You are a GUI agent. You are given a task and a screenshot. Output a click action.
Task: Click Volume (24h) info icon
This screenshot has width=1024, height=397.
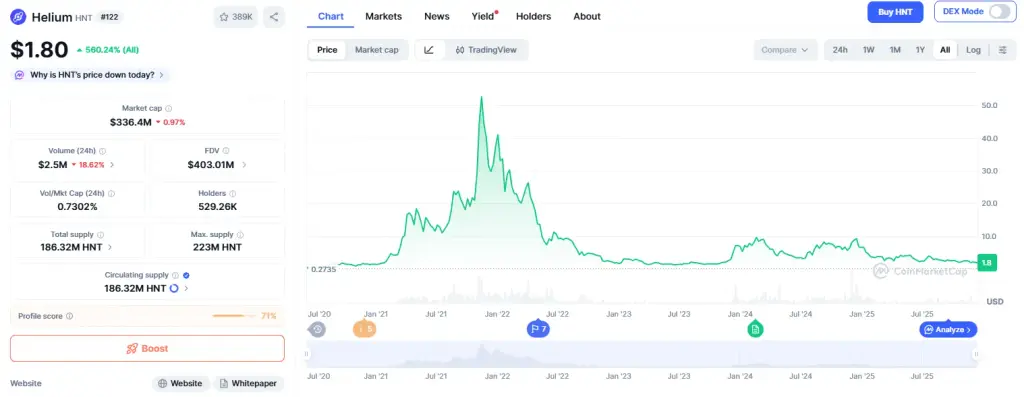pyautogui.click(x=103, y=151)
